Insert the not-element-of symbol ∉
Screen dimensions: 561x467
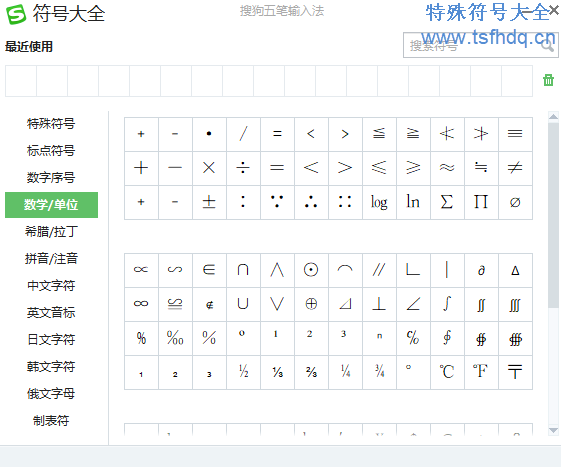209,304
